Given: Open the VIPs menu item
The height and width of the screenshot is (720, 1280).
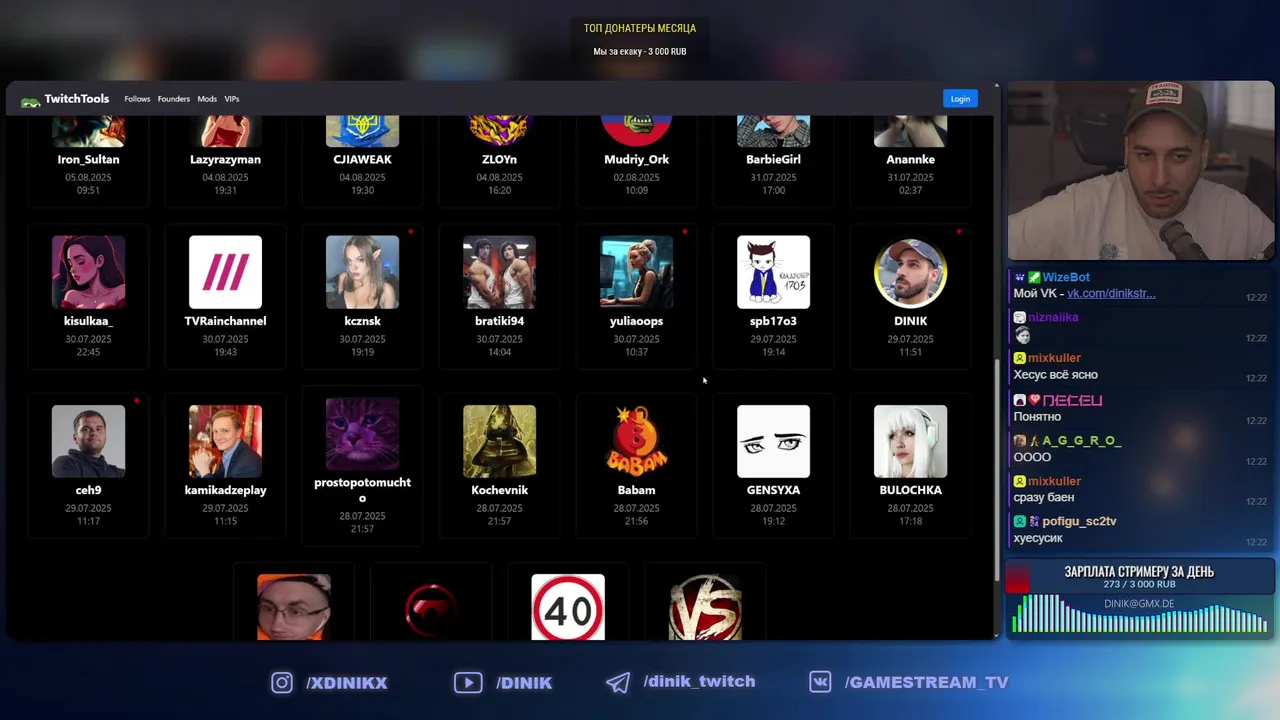Looking at the screenshot, I should (232, 99).
